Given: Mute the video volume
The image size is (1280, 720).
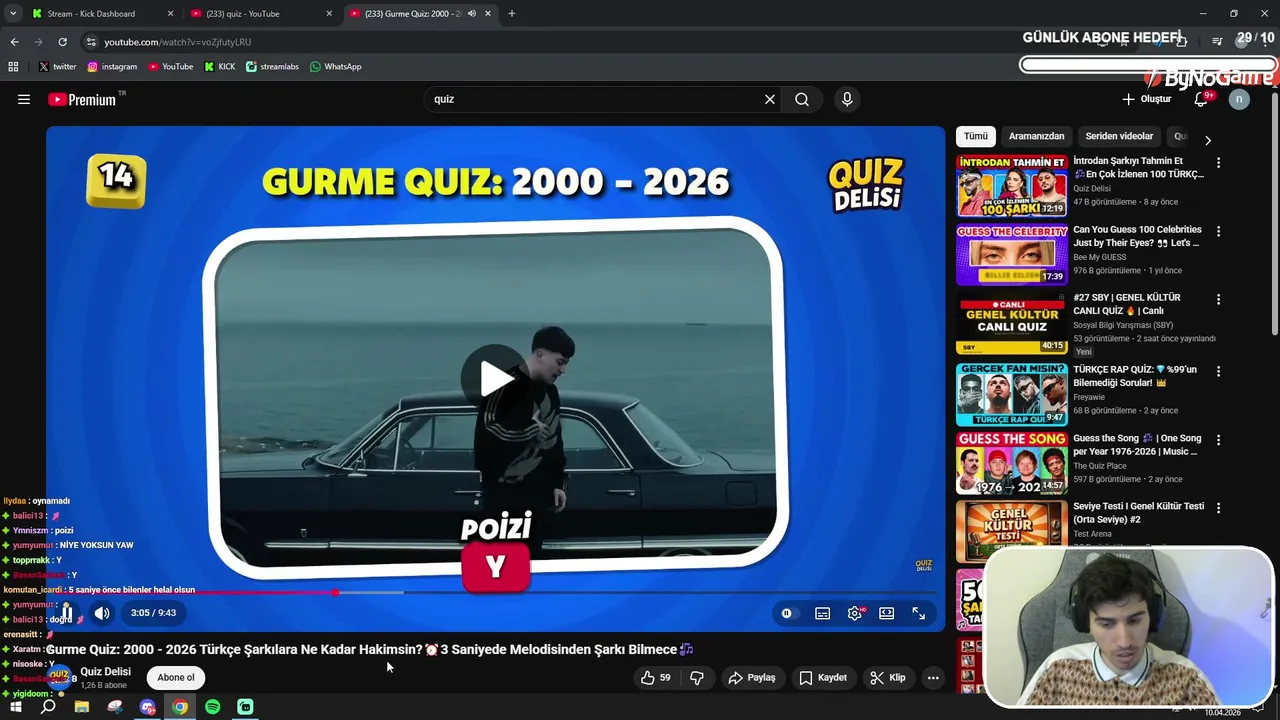Looking at the screenshot, I should 102,613.
